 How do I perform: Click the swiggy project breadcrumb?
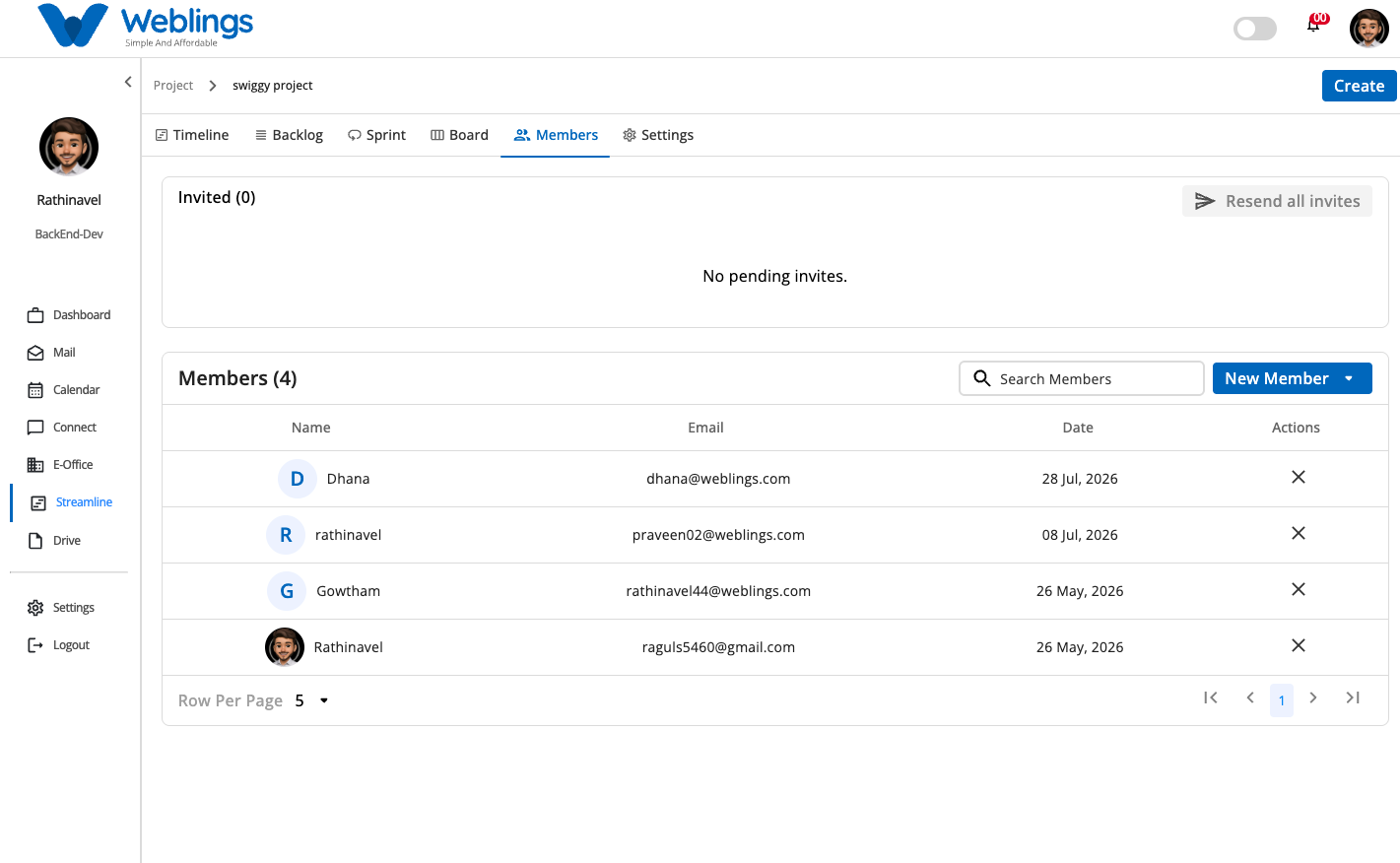[x=273, y=86]
